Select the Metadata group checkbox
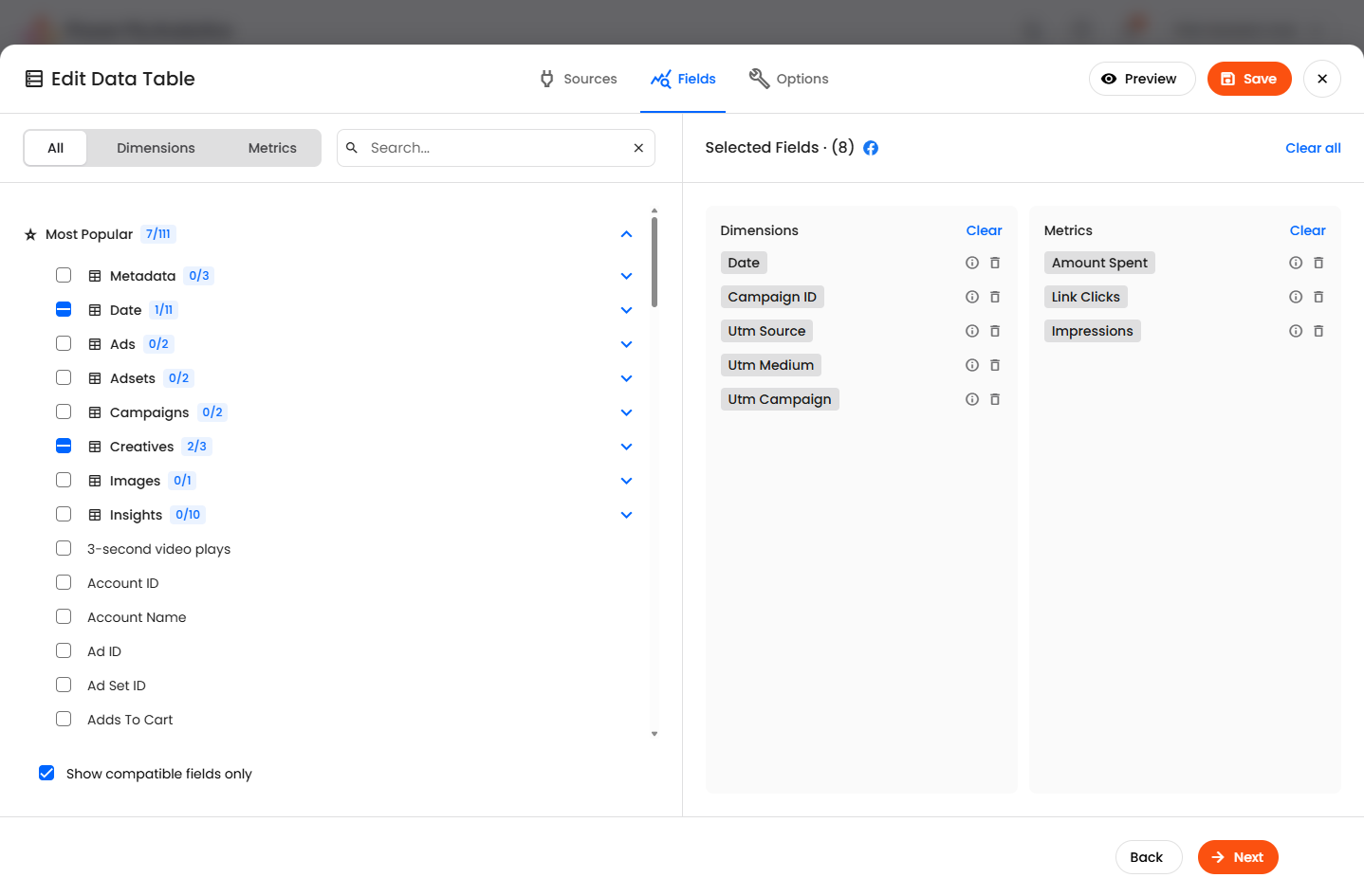Screen dimensions: 1364x896 coord(64,276)
